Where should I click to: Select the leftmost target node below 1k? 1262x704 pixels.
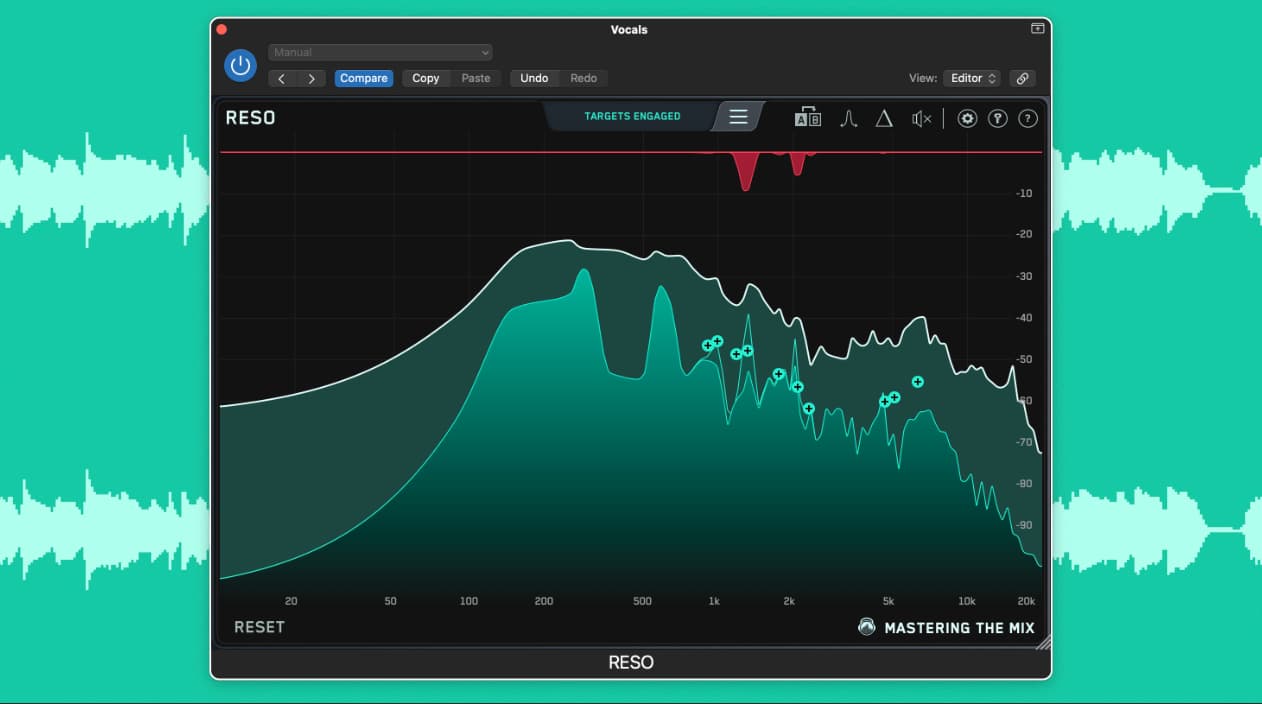point(708,346)
